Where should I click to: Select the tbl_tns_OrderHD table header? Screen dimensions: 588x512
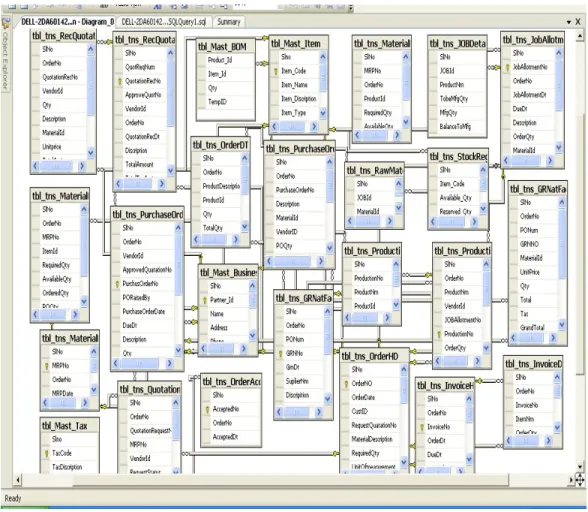coord(375,356)
